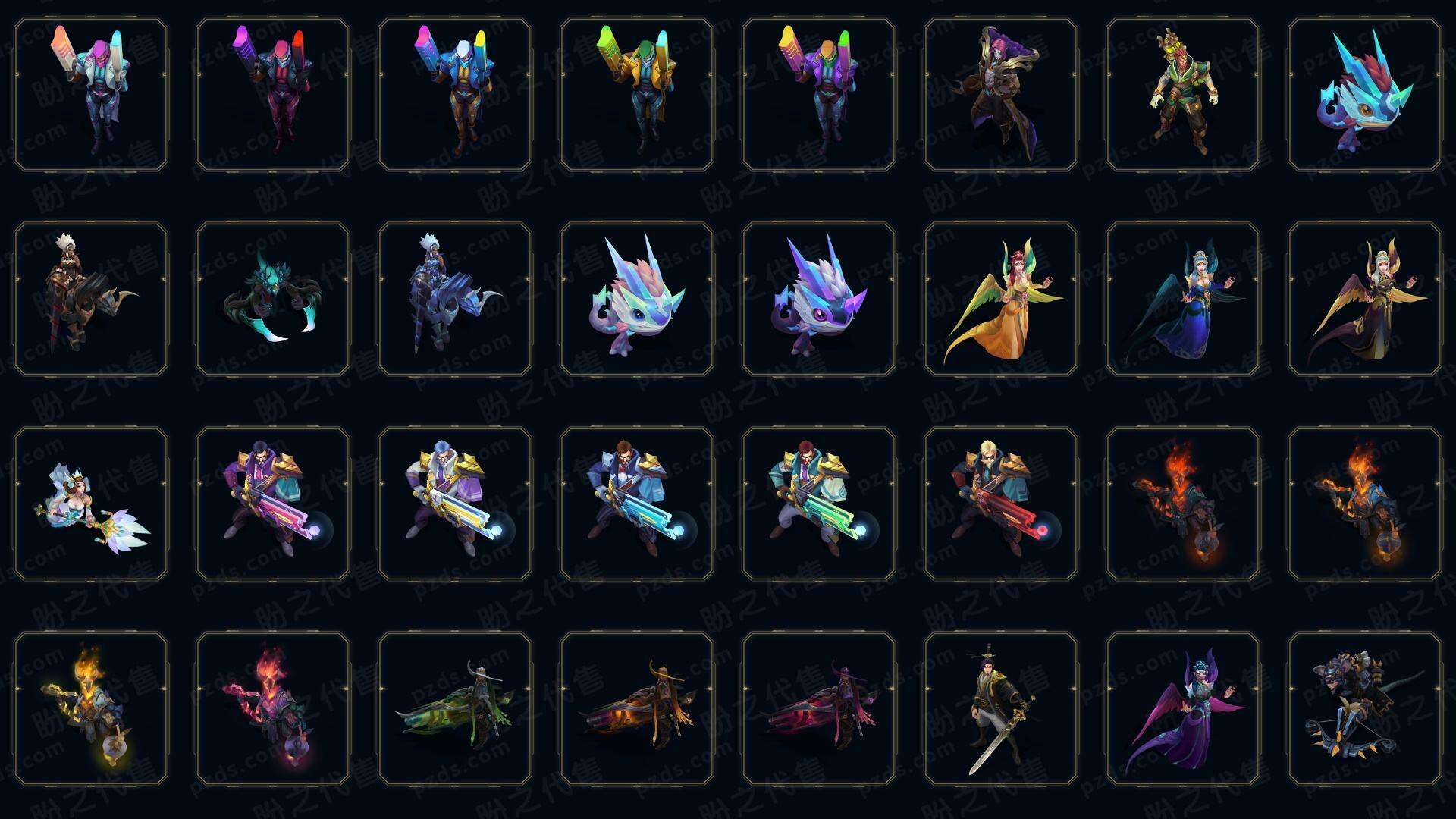The height and width of the screenshot is (819, 1456).
Task: Open the white pastel crystal dragon skin
Action: 636,299
